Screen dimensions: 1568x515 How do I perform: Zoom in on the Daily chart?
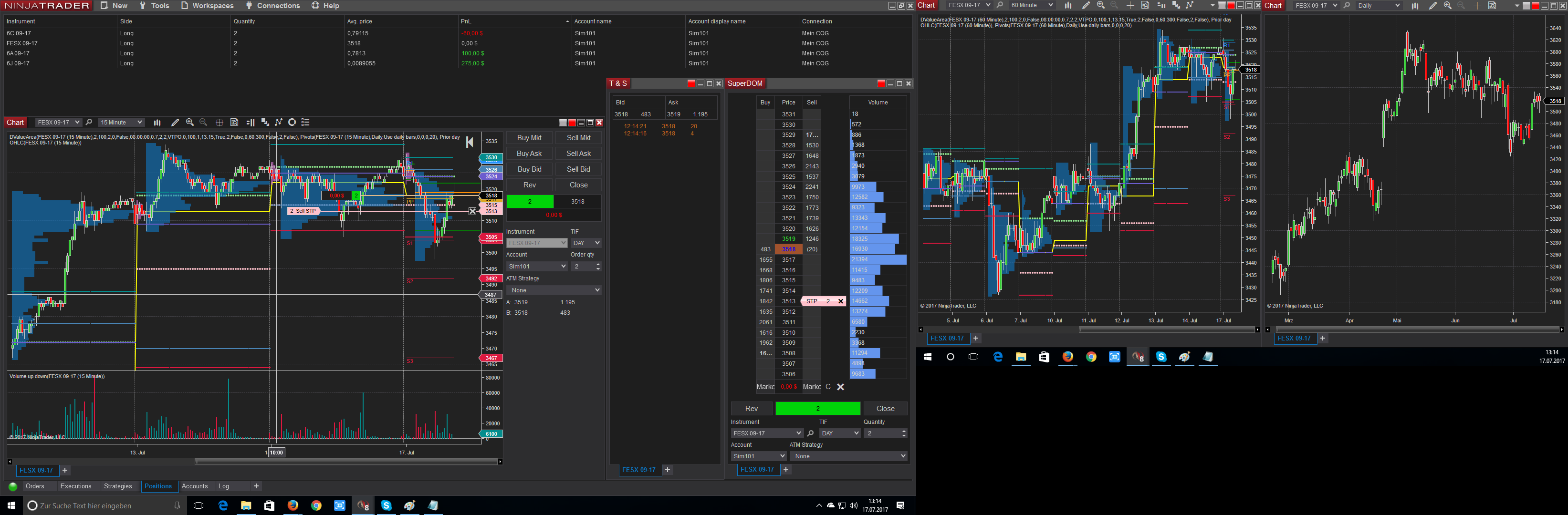pos(1447,5)
